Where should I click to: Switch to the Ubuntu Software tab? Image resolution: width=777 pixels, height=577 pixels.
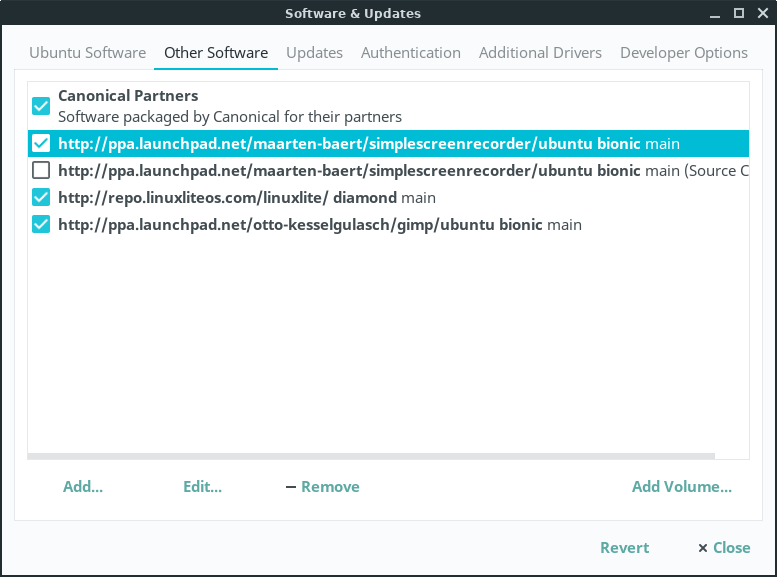click(x=87, y=53)
